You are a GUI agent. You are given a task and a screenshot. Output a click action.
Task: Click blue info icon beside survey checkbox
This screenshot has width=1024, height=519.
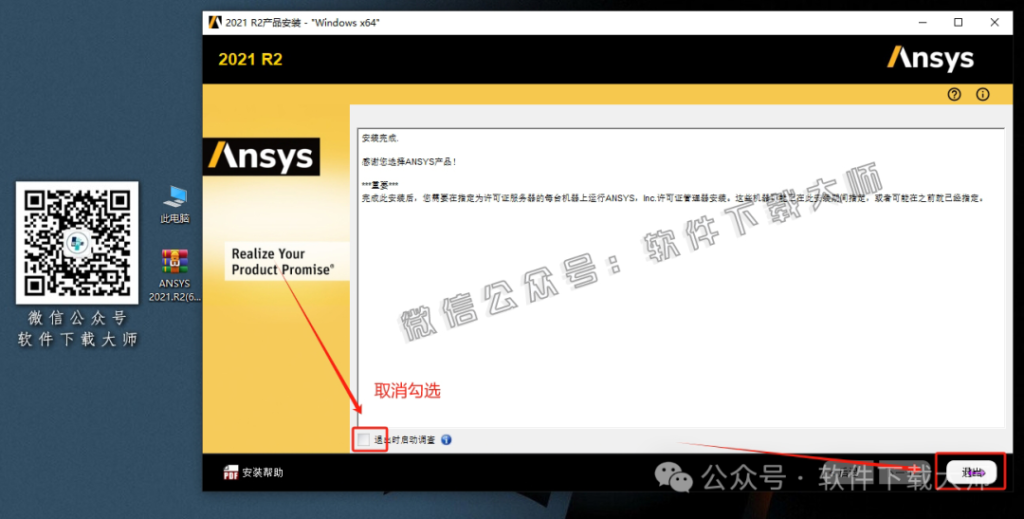[446, 440]
